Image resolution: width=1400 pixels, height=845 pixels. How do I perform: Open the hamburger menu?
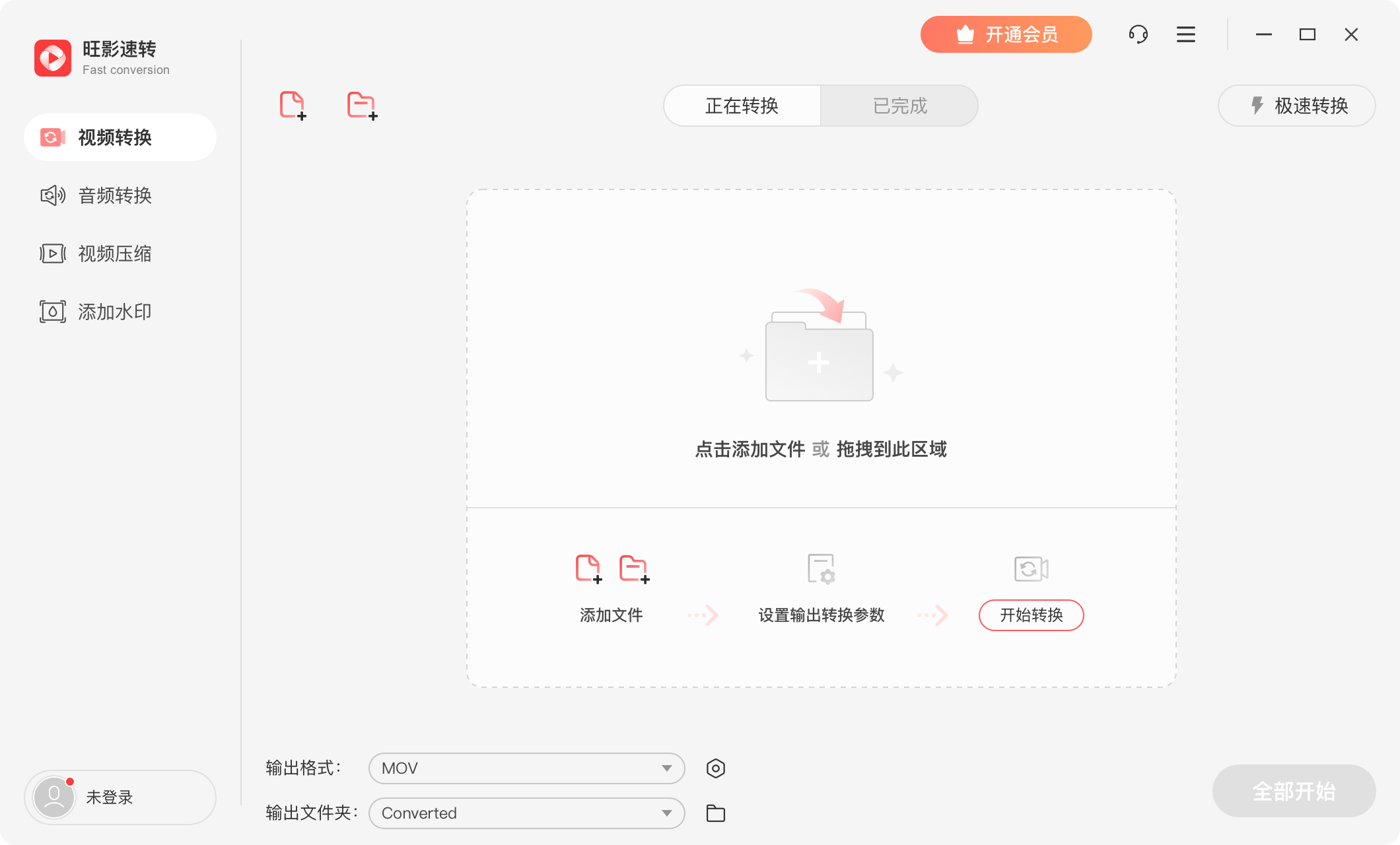[1185, 34]
